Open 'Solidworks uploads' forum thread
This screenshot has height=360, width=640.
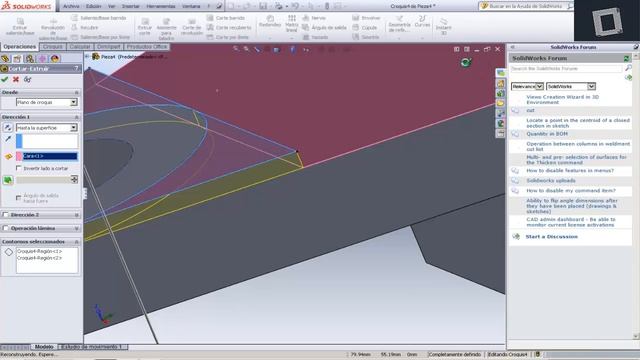551,180
